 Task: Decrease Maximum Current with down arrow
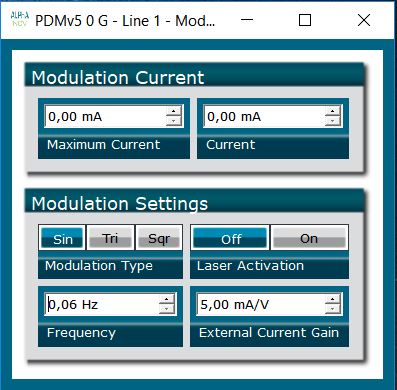(174, 121)
